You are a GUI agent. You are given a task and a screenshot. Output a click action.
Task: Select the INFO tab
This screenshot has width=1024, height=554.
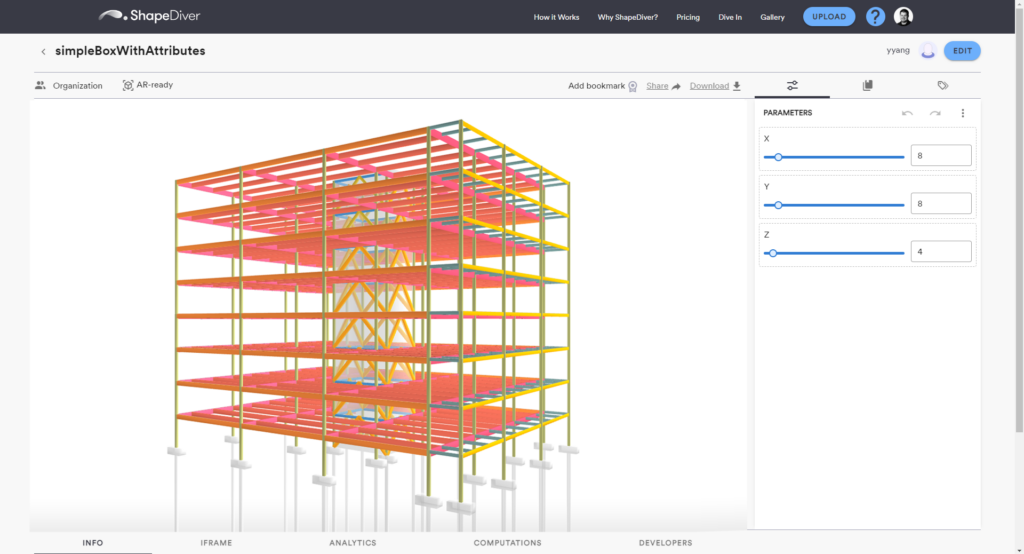pyautogui.click(x=93, y=543)
